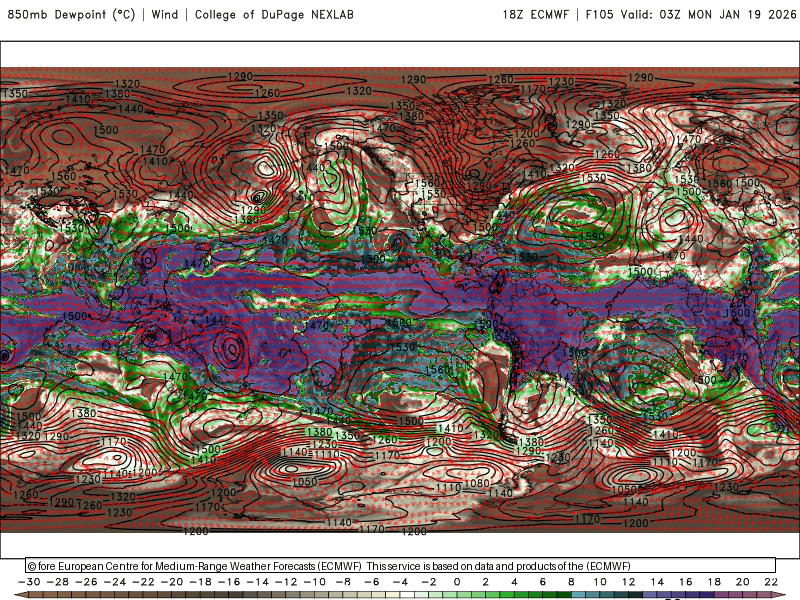Click the -8 value on the color scale
Screen dimensions: 800x600
(x=343, y=582)
